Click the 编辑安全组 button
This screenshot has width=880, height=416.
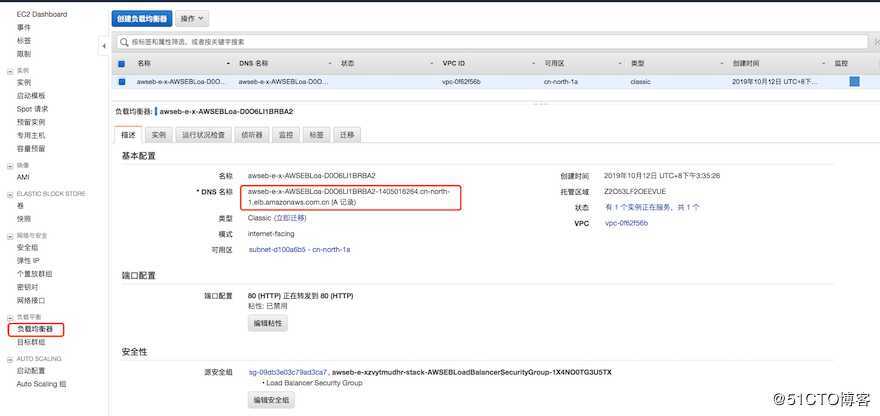pos(271,400)
